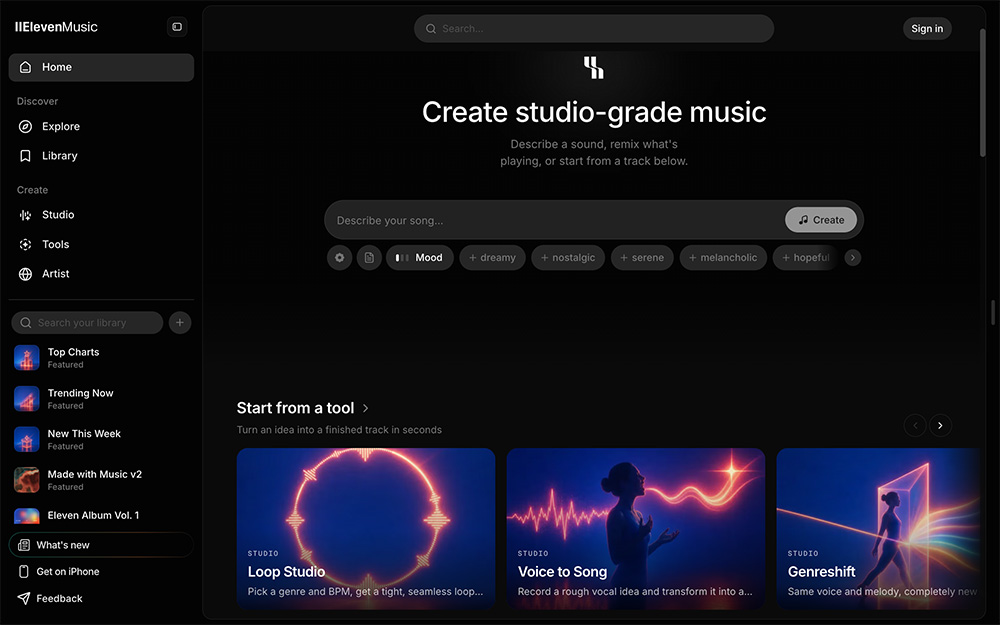Show more mood tags with right chevron

pyautogui.click(x=853, y=258)
